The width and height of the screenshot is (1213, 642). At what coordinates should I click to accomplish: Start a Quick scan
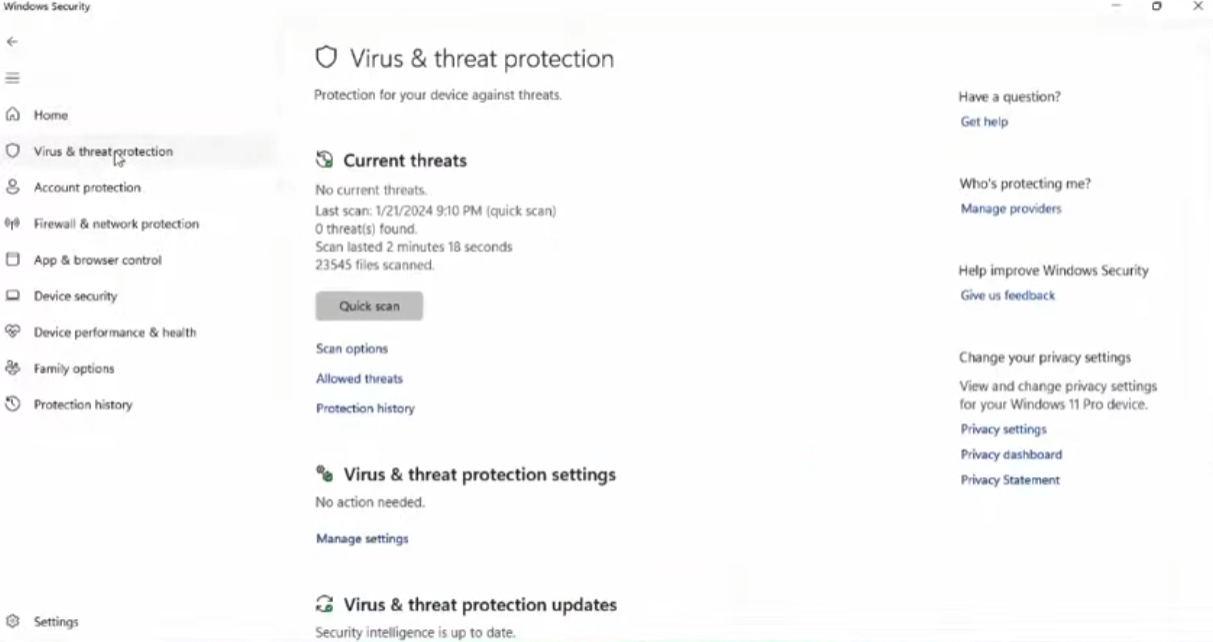369,306
